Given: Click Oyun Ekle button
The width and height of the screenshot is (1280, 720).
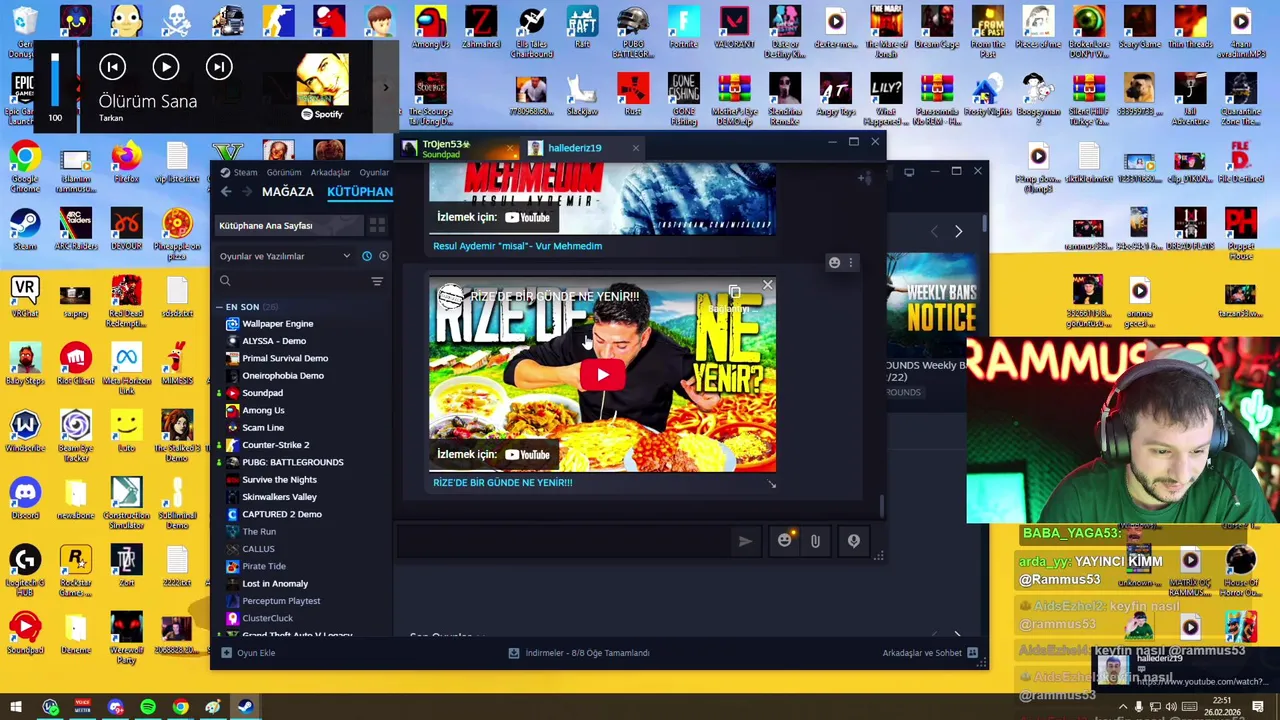Looking at the screenshot, I should click(x=247, y=653).
